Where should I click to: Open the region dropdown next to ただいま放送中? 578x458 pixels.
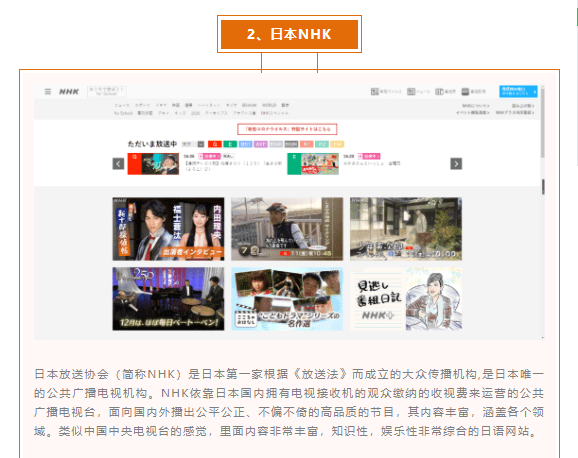point(193,144)
